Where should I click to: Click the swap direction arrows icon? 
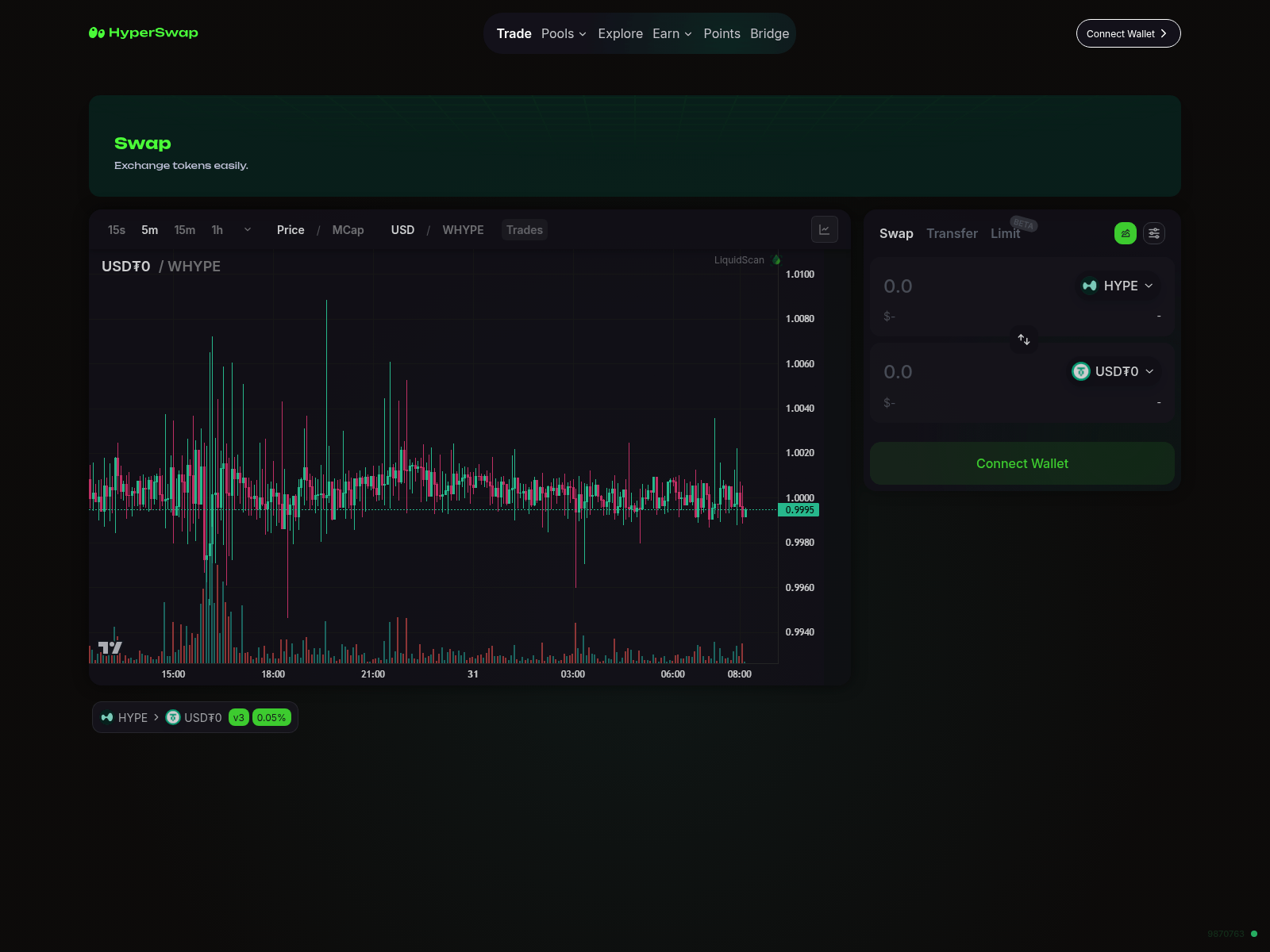tap(1023, 340)
